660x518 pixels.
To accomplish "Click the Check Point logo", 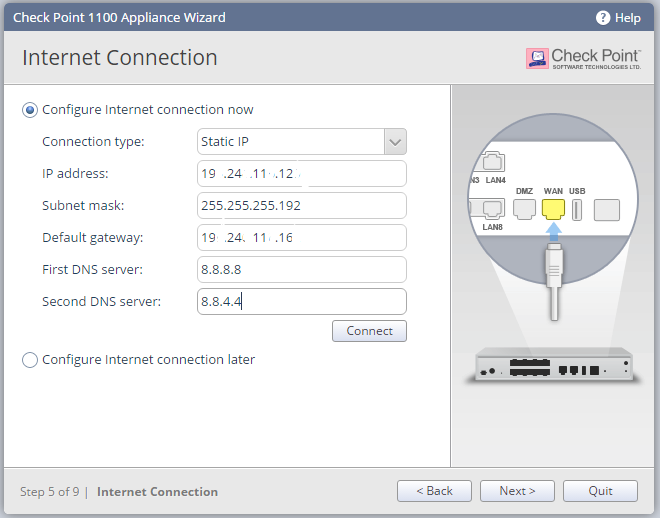I will [583, 58].
